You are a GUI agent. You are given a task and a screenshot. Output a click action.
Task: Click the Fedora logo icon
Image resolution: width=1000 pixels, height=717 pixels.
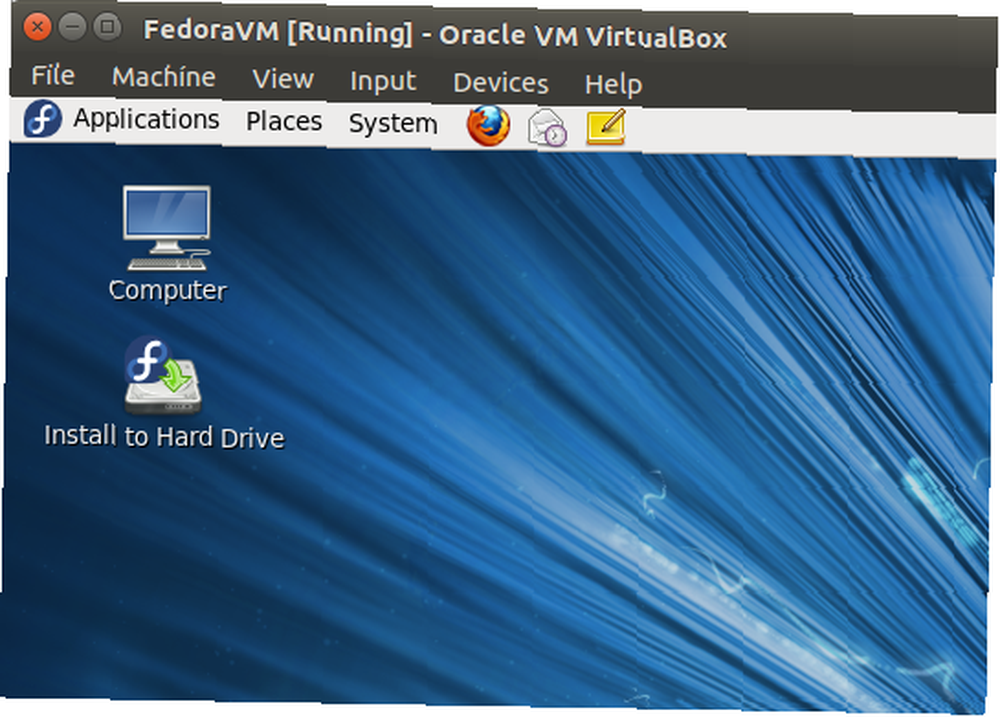tap(43, 119)
